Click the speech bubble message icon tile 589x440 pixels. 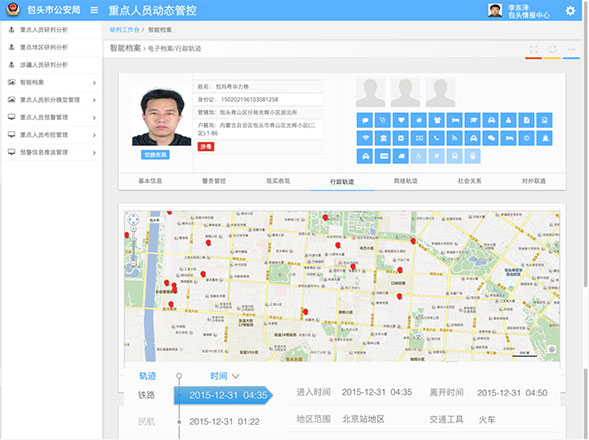pyautogui.click(x=365, y=120)
